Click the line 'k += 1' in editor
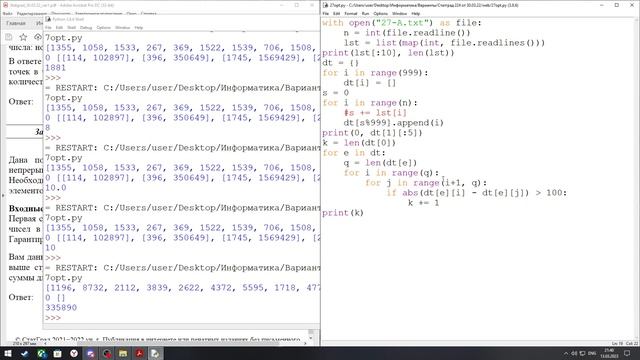The image size is (640, 360). pyautogui.click(x=423, y=203)
